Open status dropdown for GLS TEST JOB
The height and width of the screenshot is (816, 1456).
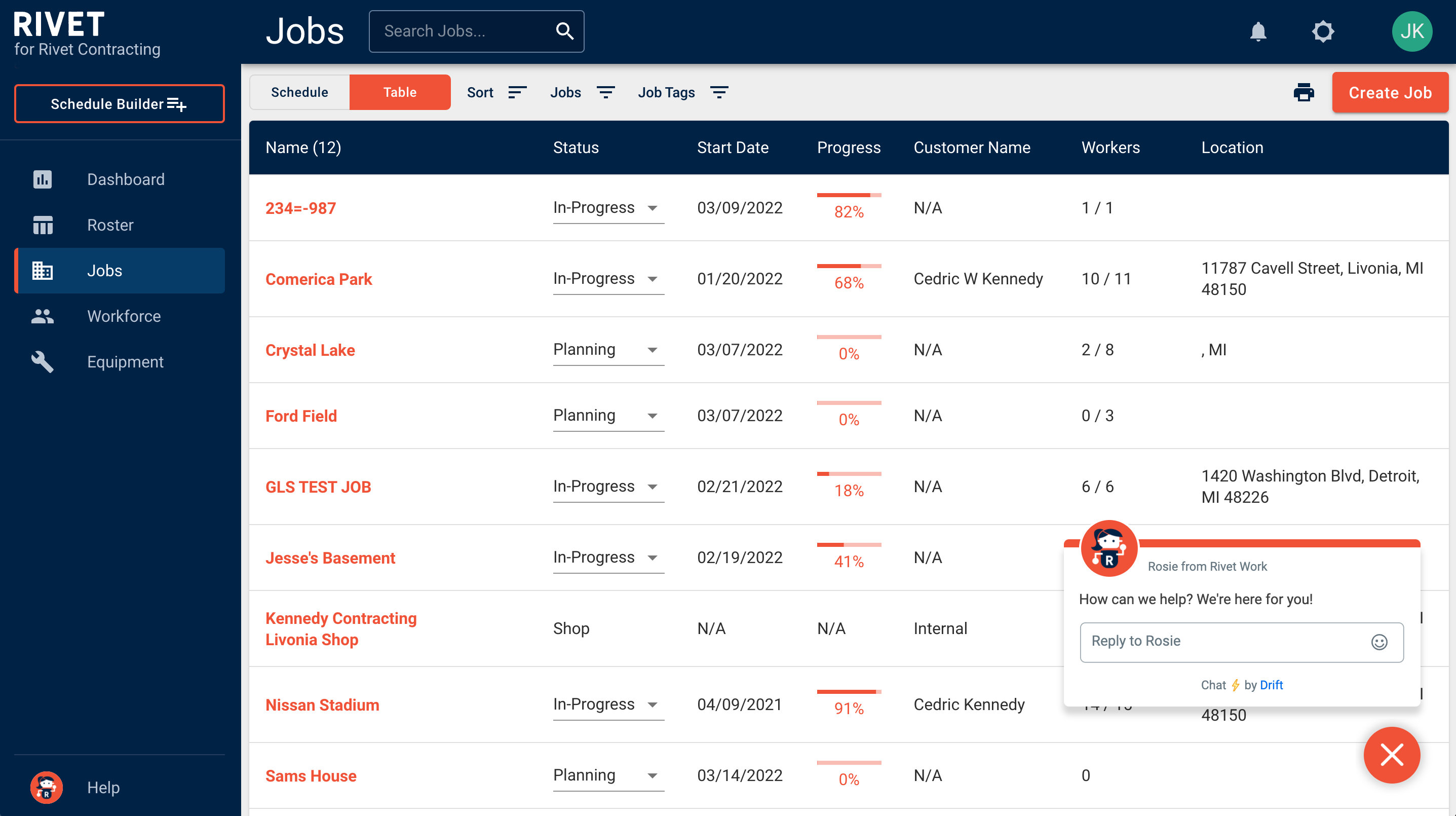608,487
